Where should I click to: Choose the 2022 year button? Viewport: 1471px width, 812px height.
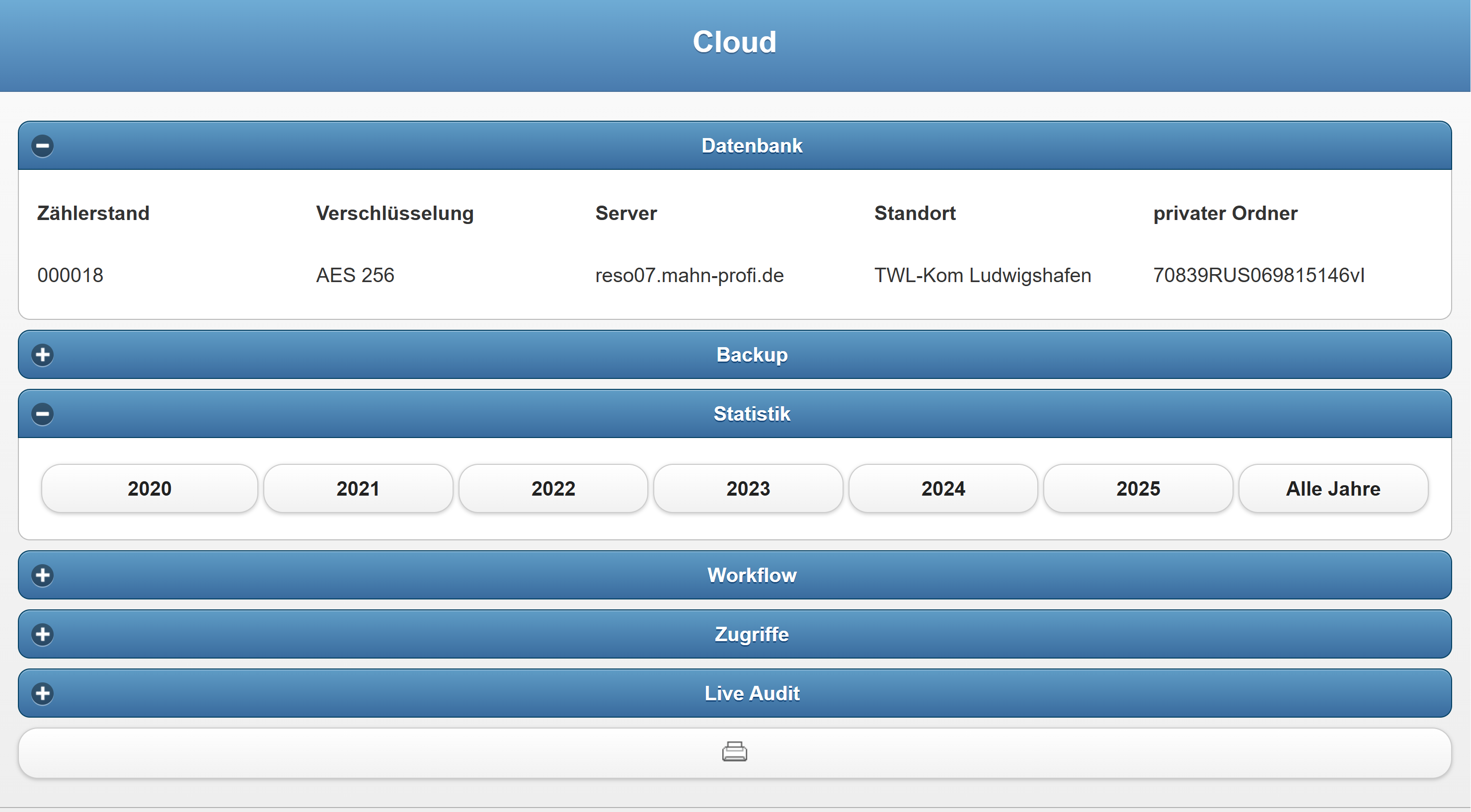[553, 489]
